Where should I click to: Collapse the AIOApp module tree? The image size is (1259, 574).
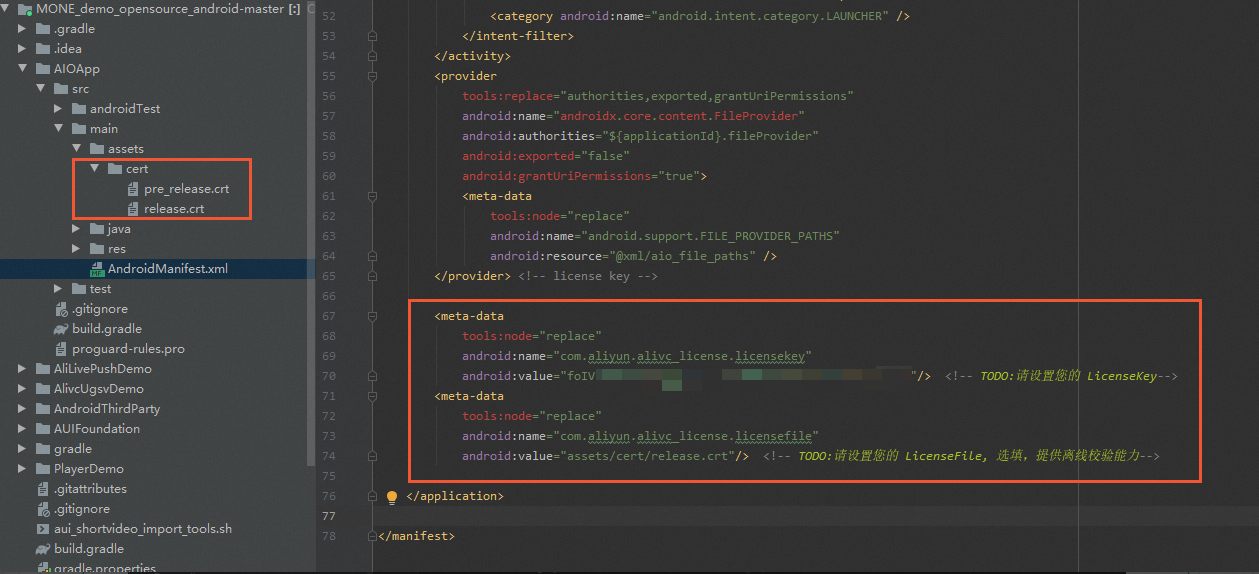tap(23, 69)
